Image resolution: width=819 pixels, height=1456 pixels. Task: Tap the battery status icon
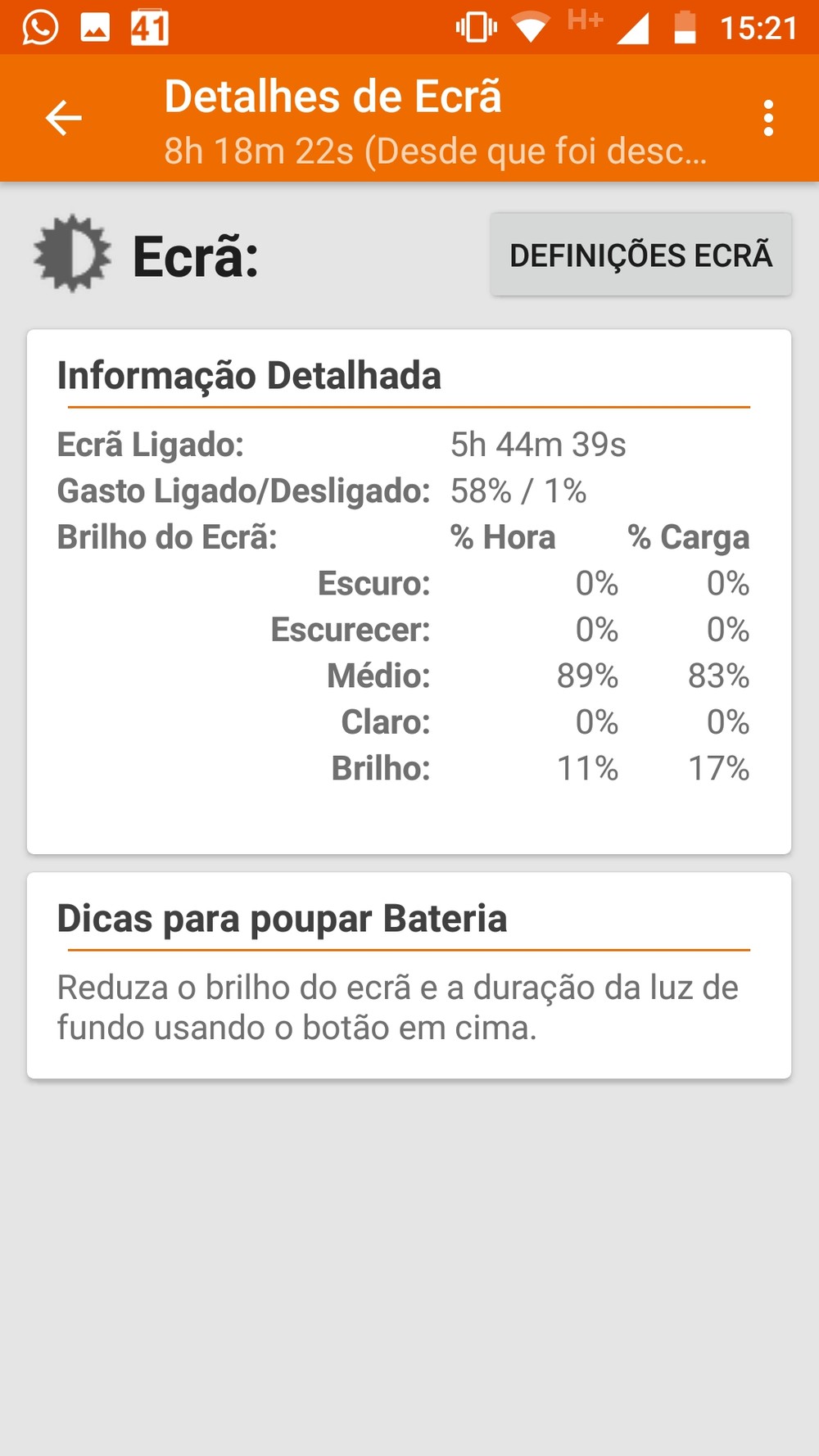685,28
